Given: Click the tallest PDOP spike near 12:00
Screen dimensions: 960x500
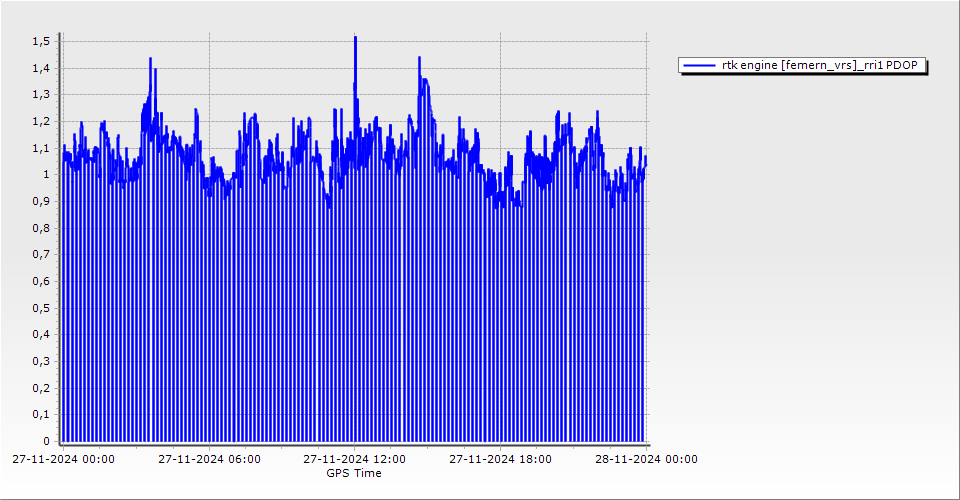Looking at the screenshot, I should click(x=355, y=38).
